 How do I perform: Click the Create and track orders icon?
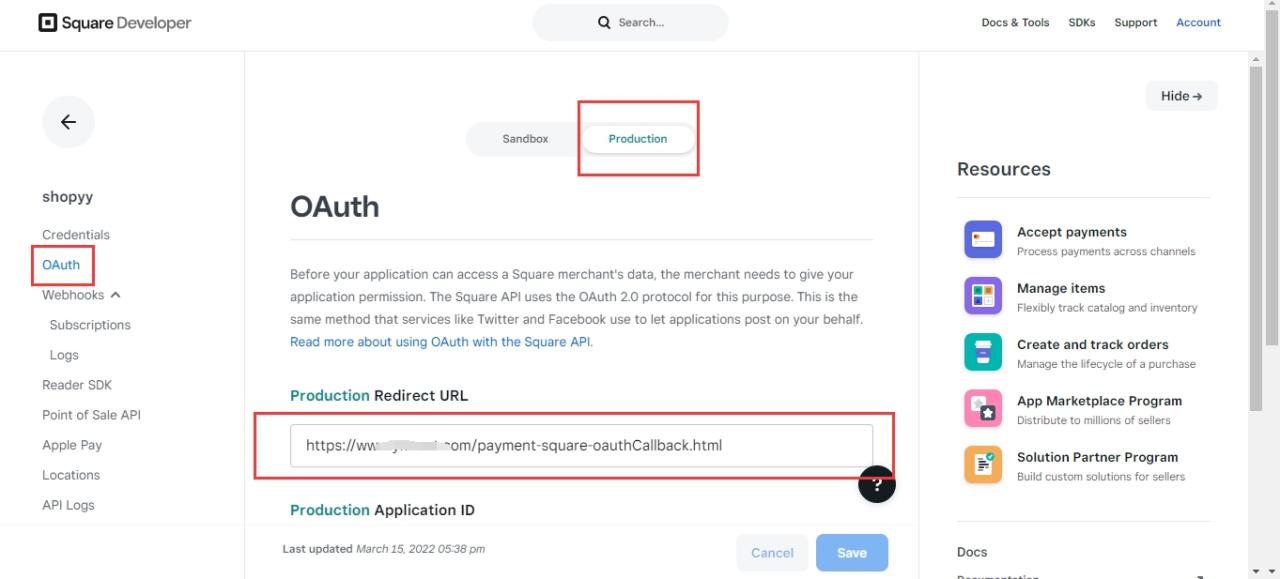982,352
